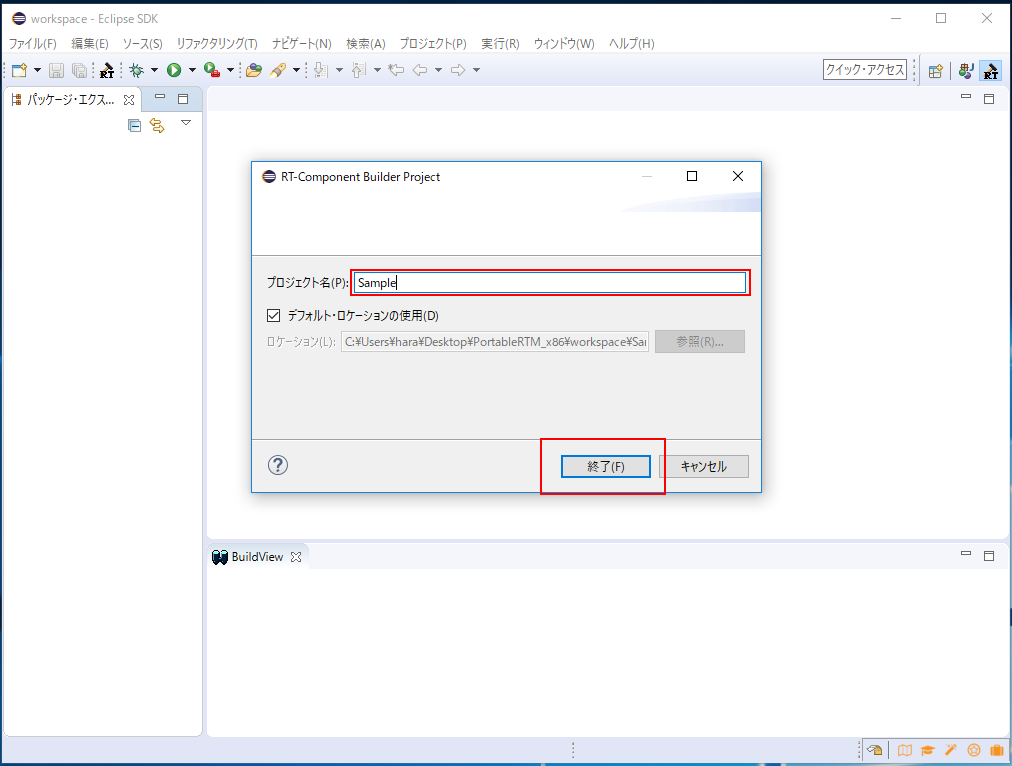Click the クイック・アクセス search box
1012x766 pixels.
[x=865, y=70]
